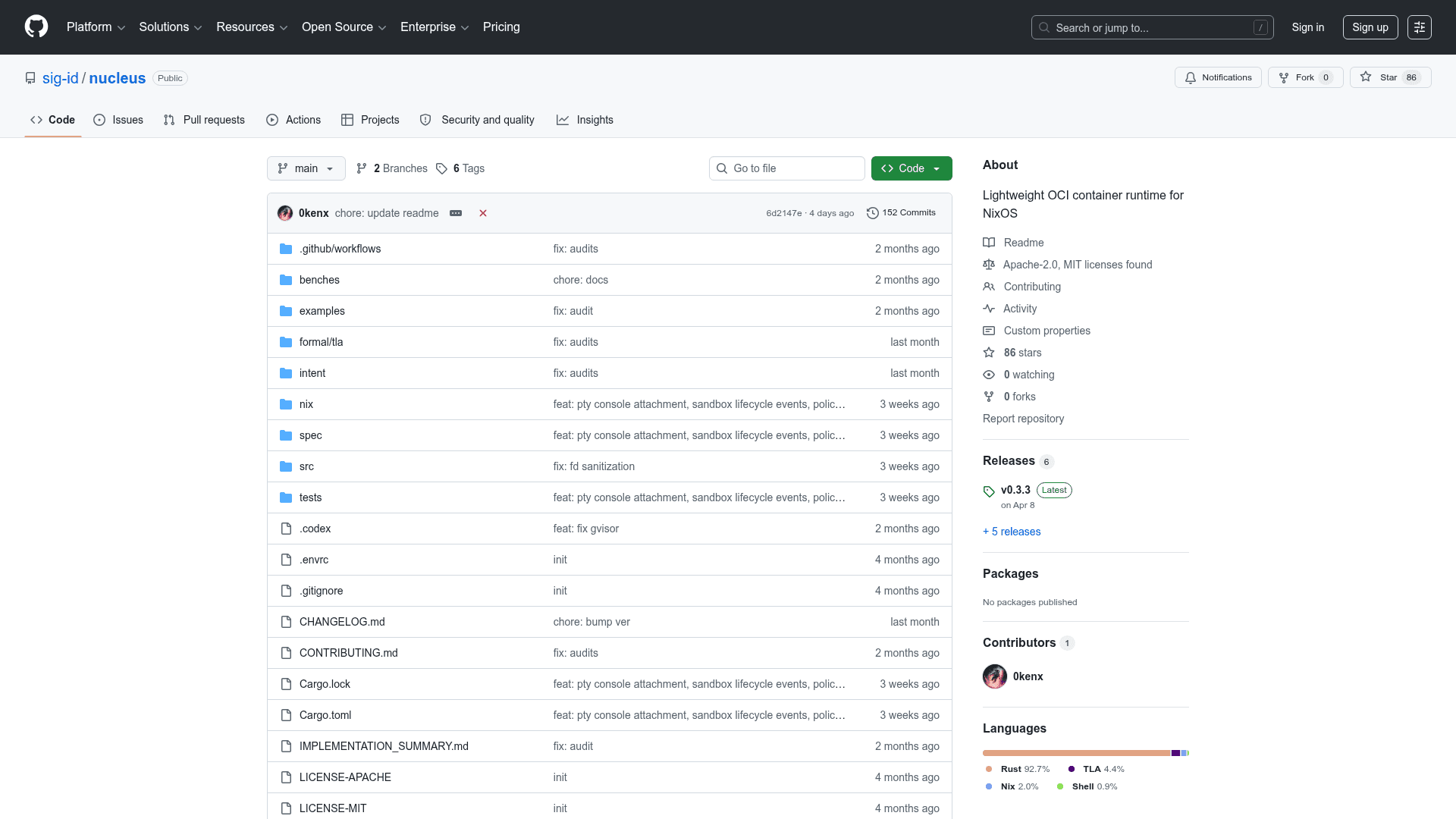
Task: View the 152 Commits history
Action: point(901,213)
